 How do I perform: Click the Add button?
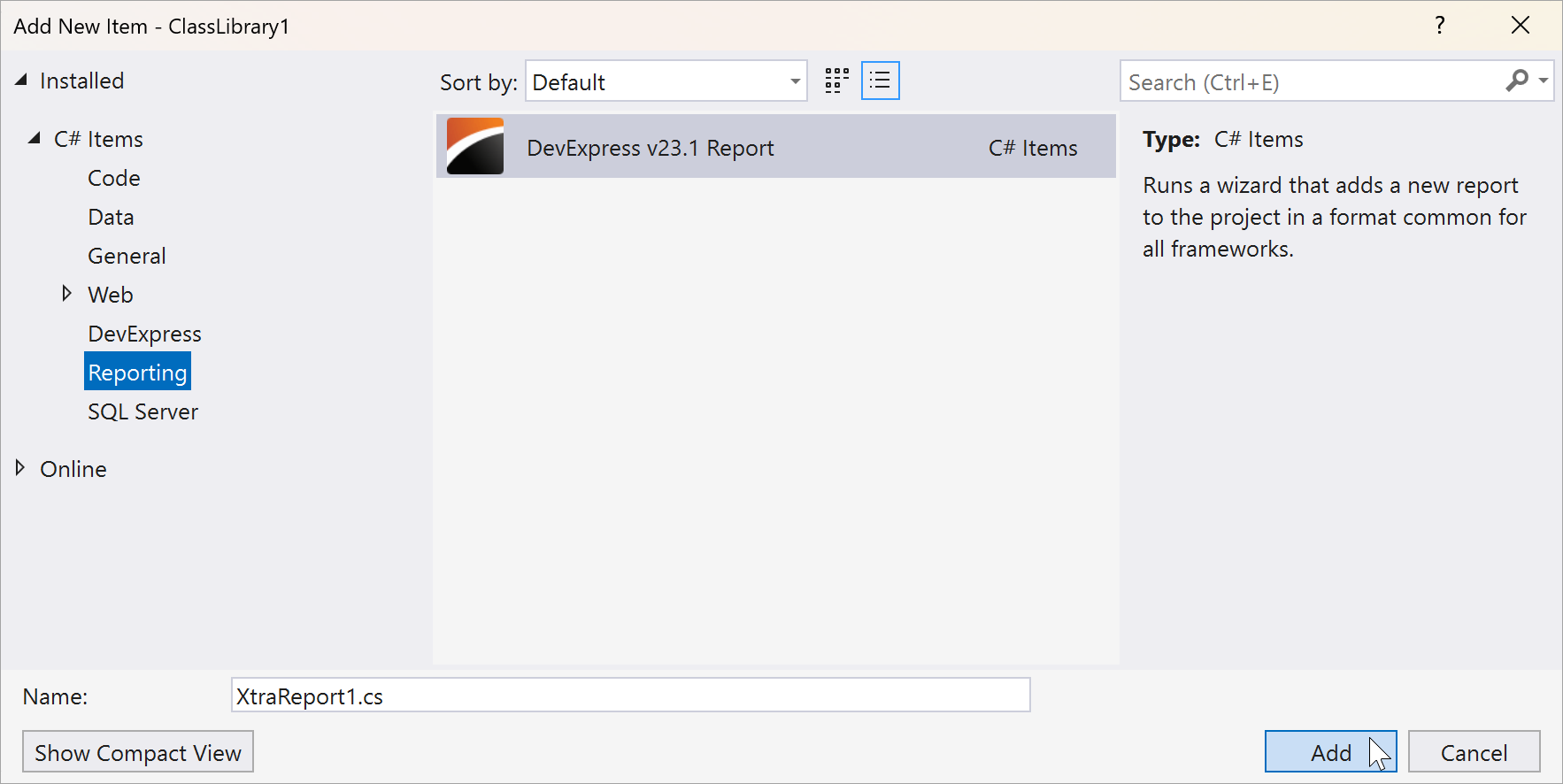pyautogui.click(x=1331, y=752)
